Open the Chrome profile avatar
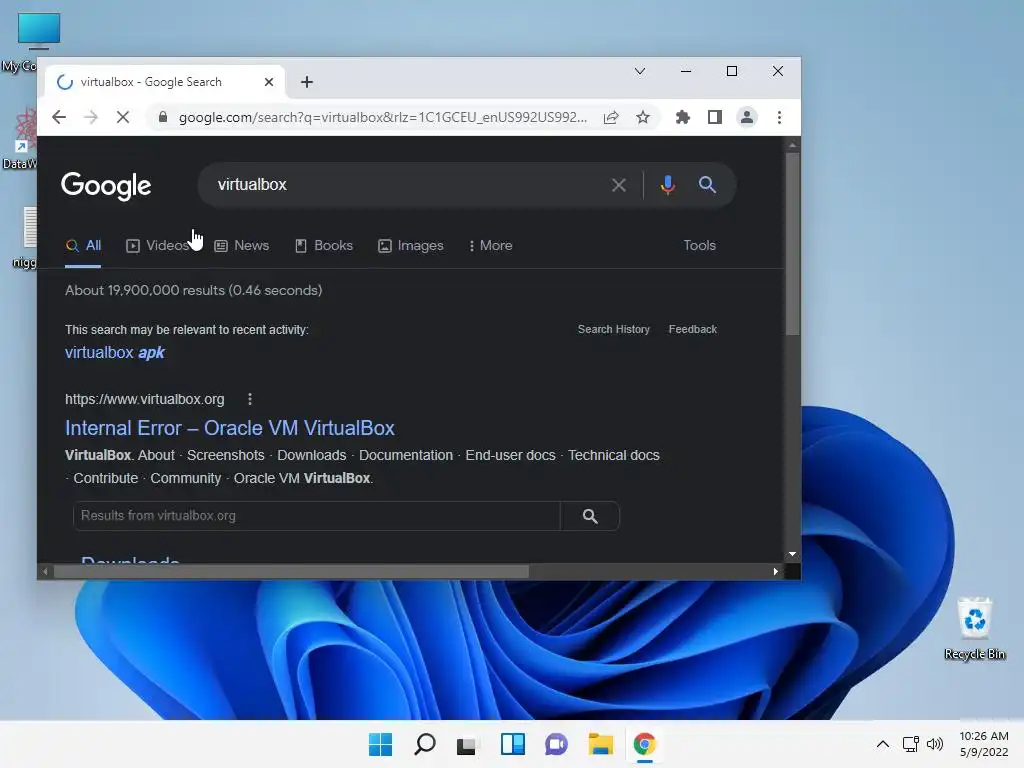The width and height of the screenshot is (1024, 768). pyautogui.click(x=746, y=118)
